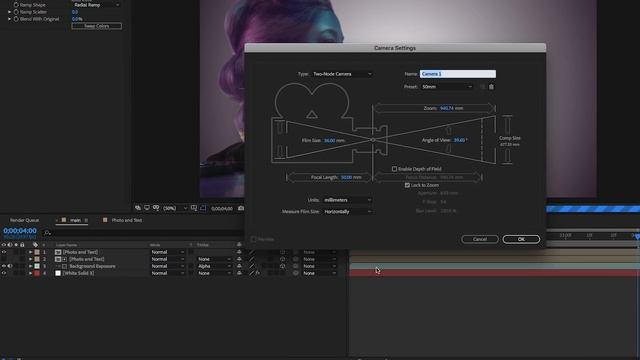Open blending Mode dropdown for layer 1
This screenshot has height=360, width=640.
[x=167, y=252]
